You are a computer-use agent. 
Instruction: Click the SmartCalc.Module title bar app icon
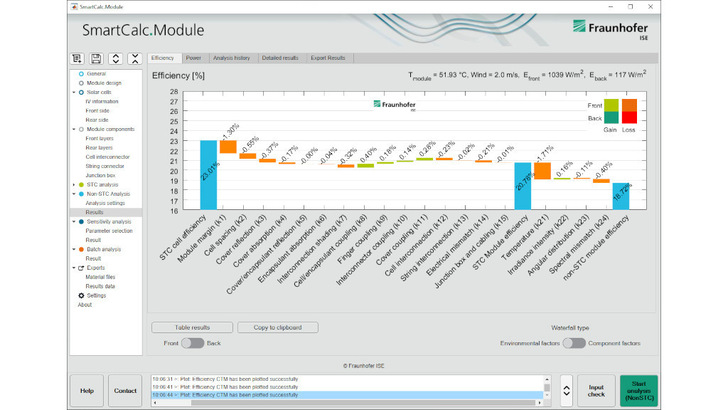click(74, 7)
